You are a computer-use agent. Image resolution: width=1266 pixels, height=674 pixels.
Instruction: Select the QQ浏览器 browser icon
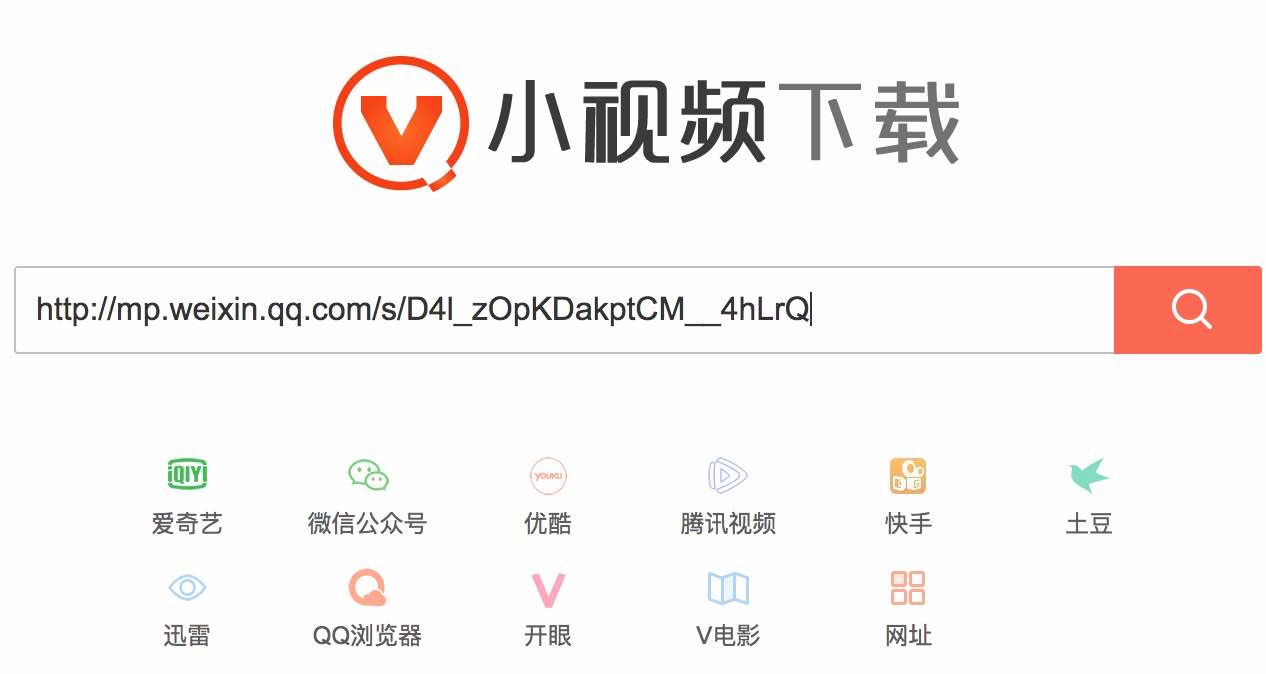[x=367, y=588]
